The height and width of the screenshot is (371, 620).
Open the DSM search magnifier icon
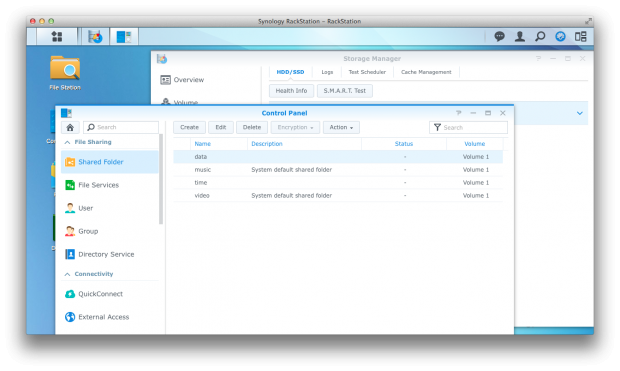click(x=540, y=37)
